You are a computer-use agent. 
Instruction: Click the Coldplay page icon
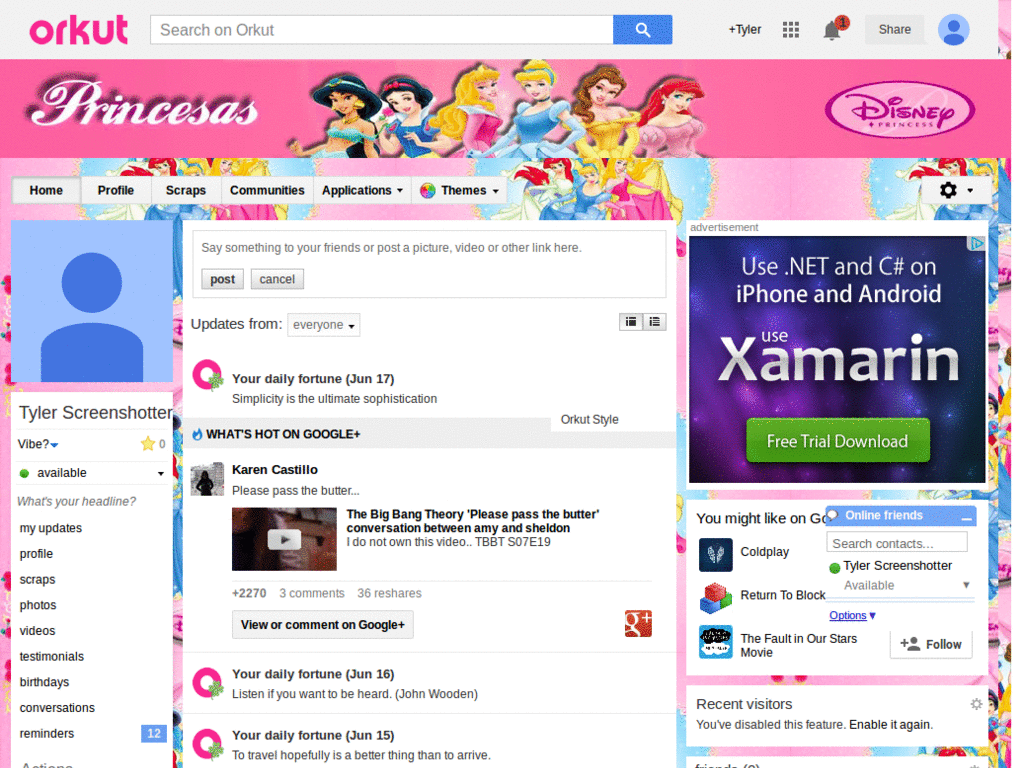[x=715, y=554]
